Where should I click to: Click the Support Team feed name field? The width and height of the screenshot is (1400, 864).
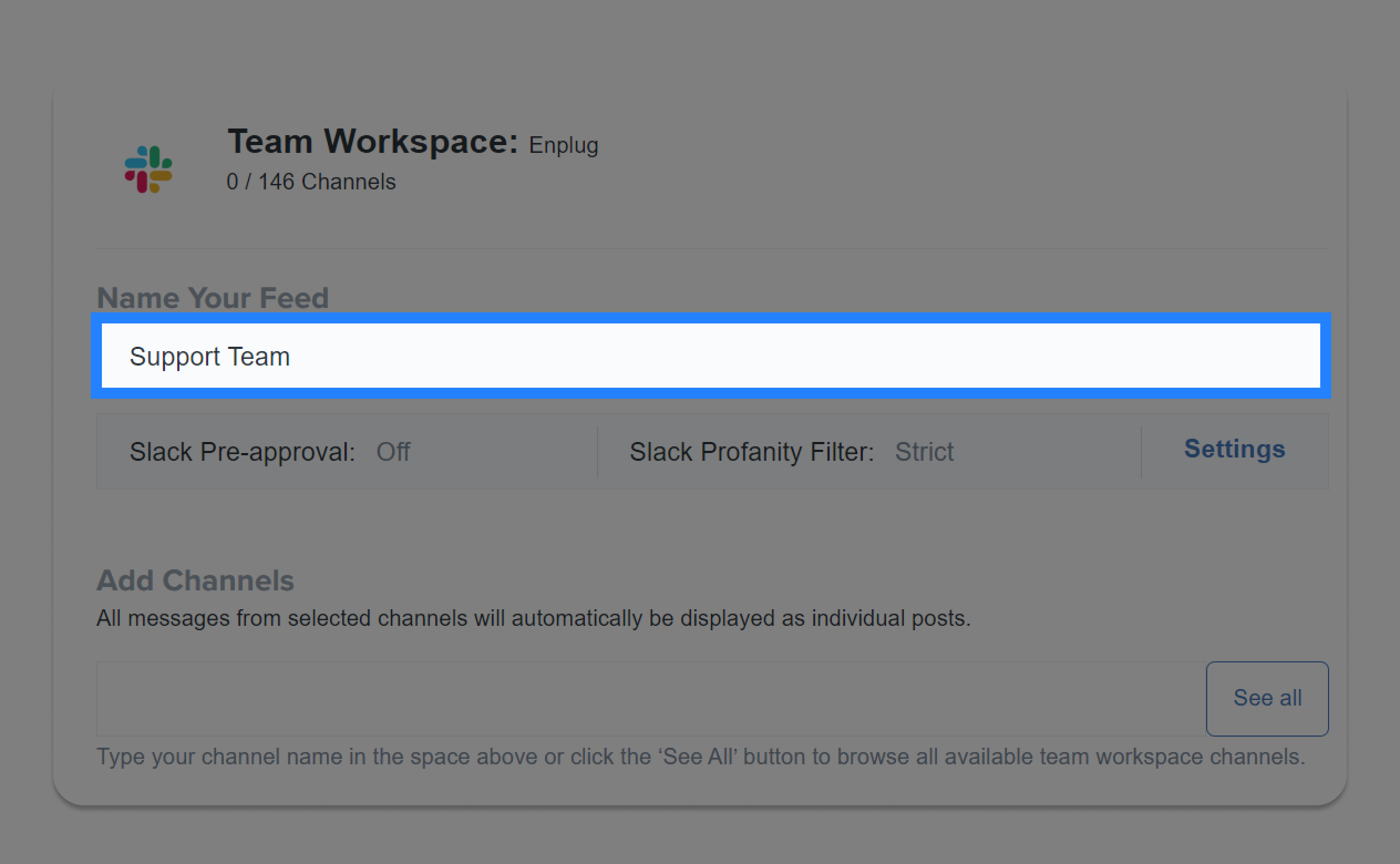711,356
